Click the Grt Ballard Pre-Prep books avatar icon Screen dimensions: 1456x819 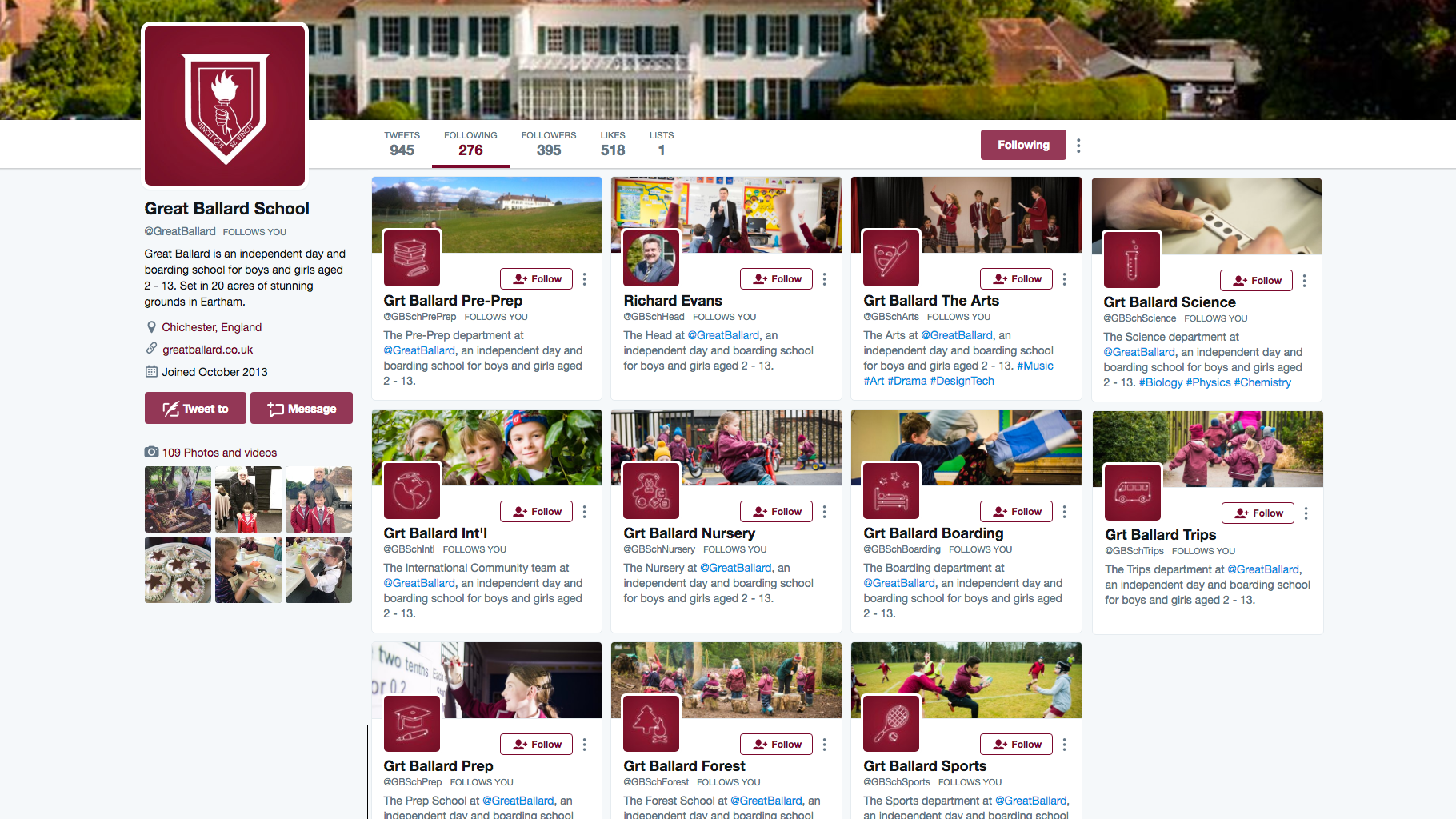(x=412, y=258)
